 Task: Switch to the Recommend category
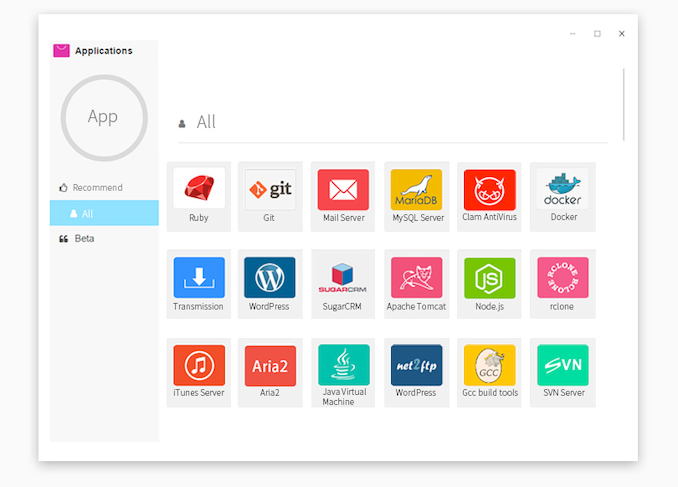(97, 187)
